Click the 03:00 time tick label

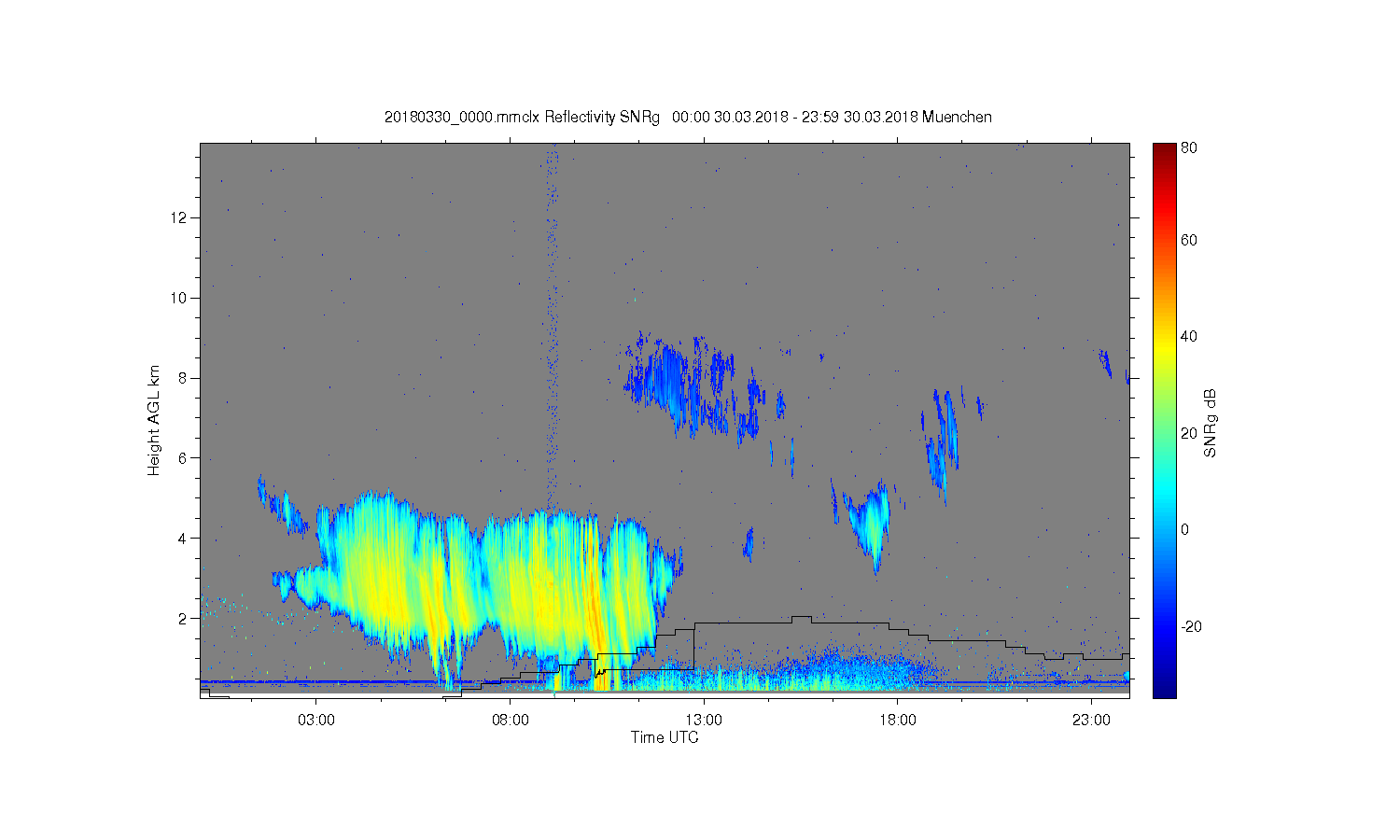[316, 721]
